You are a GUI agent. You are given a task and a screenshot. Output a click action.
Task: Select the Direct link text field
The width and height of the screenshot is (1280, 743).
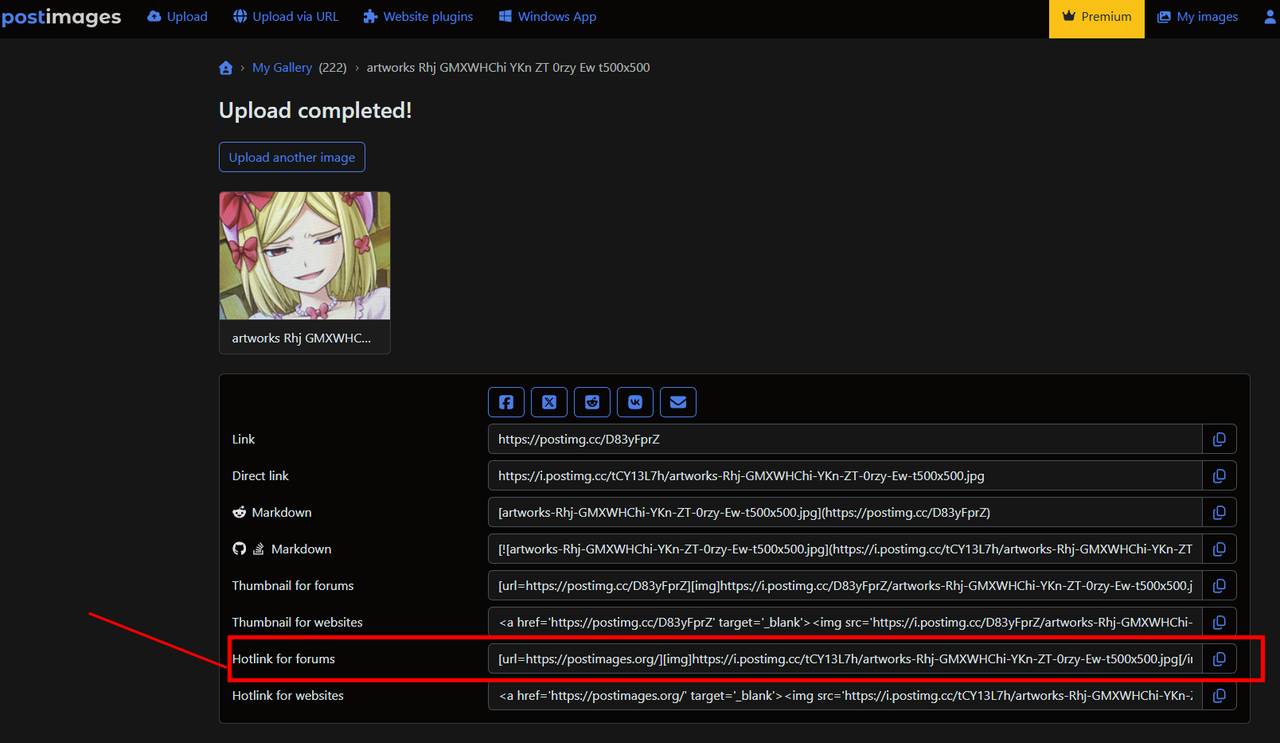pyautogui.click(x=845, y=476)
